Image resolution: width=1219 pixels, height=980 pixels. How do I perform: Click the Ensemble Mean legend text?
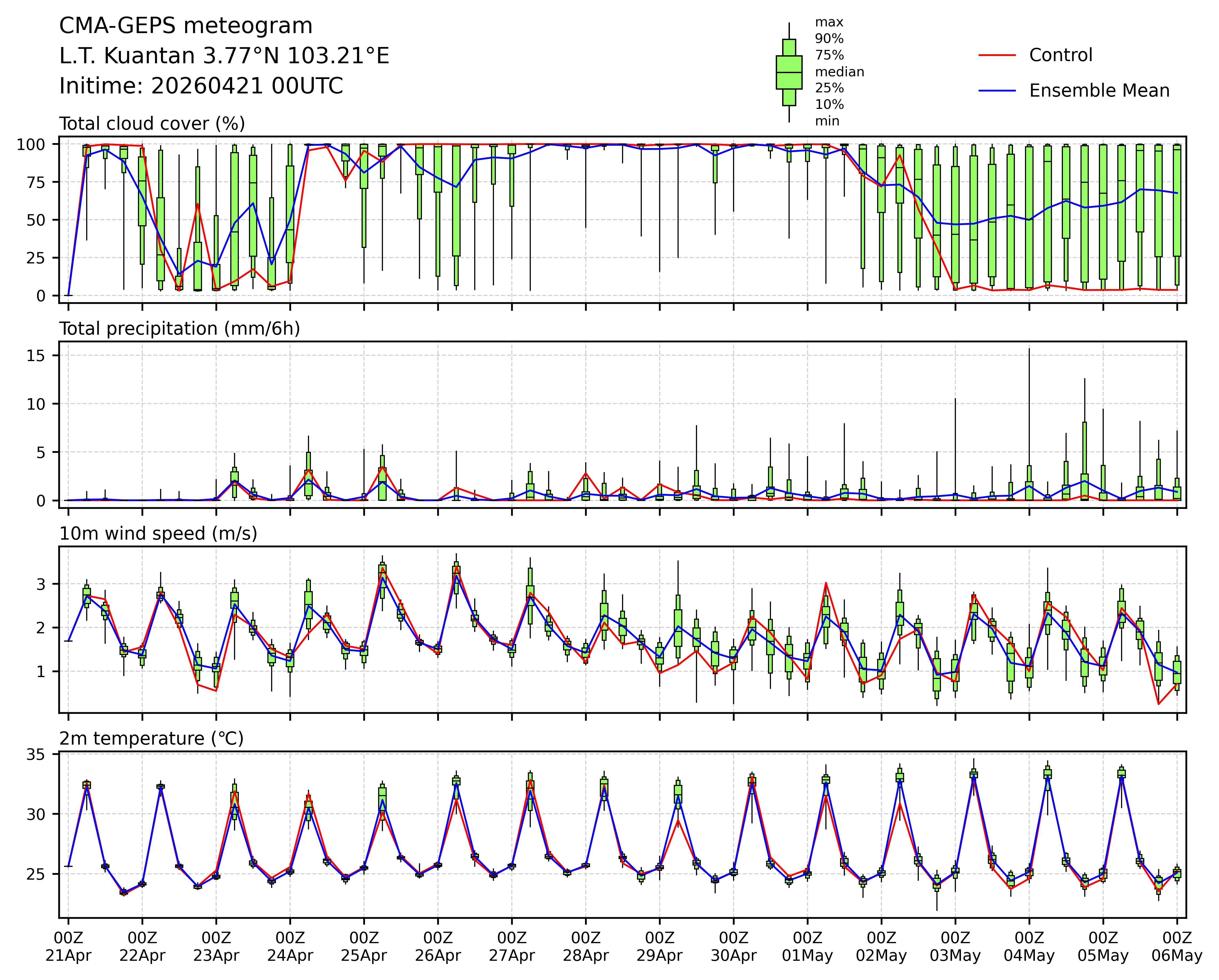coord(1099,91)
